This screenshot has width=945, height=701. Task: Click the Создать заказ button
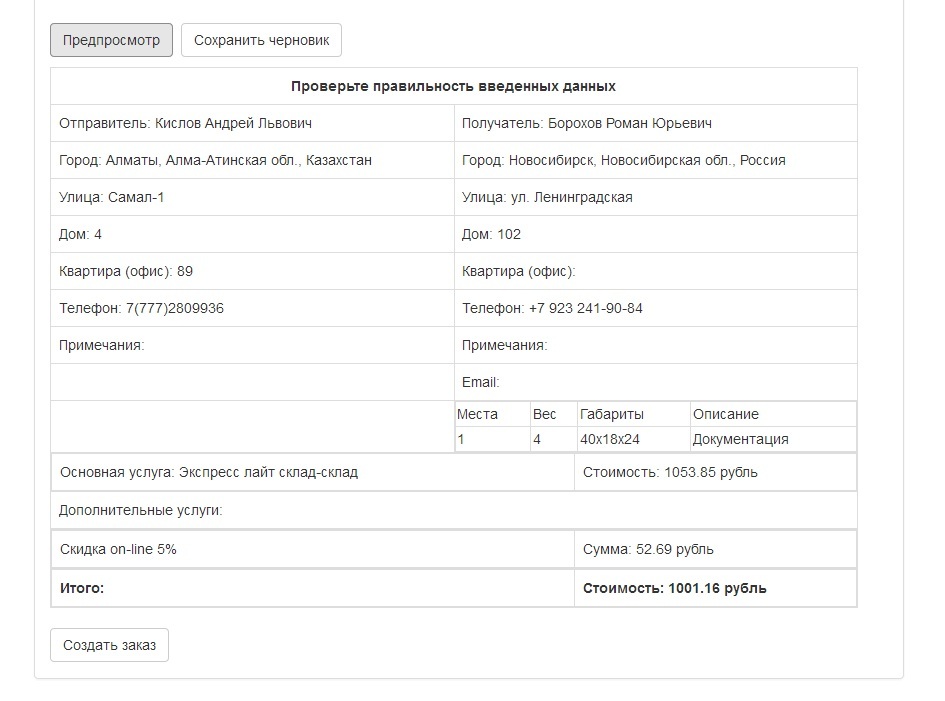pyautogui.click(x=109, y=645)
